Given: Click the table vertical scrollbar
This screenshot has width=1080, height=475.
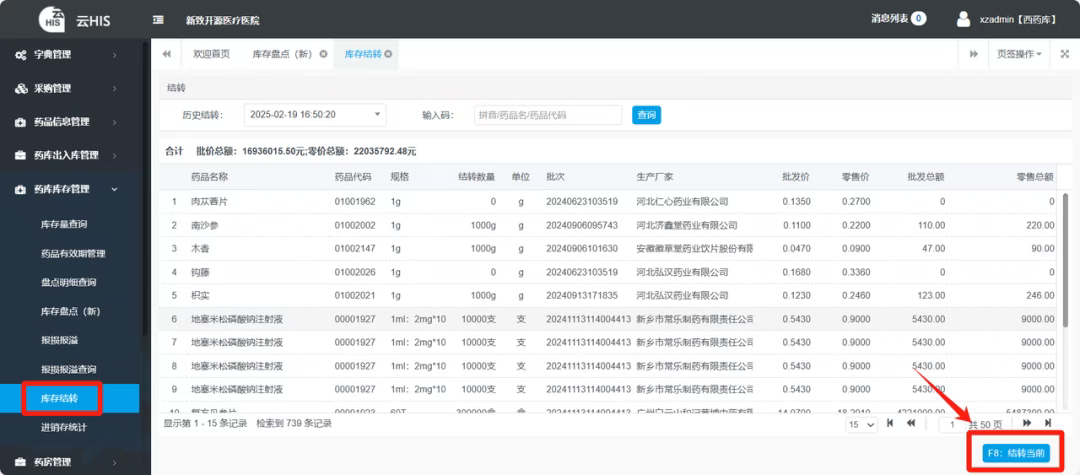Looking at the screenshot, I should pos(1066,262).
